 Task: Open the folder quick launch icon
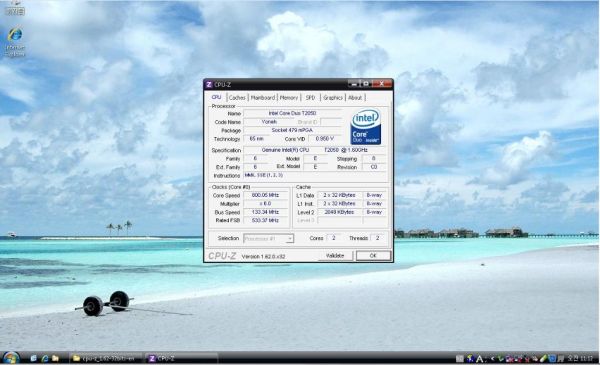tap(55, 358)
